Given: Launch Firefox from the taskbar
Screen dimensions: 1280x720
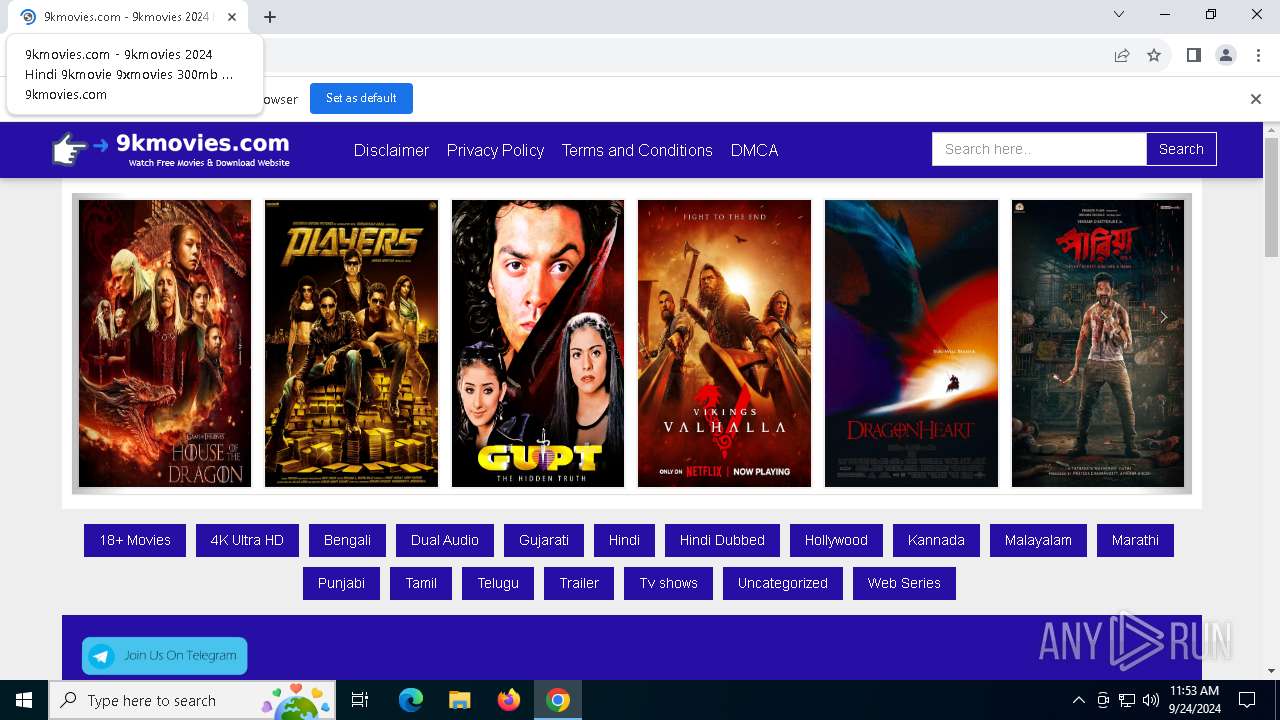Looking at the screenshot, I should (509, 700).
